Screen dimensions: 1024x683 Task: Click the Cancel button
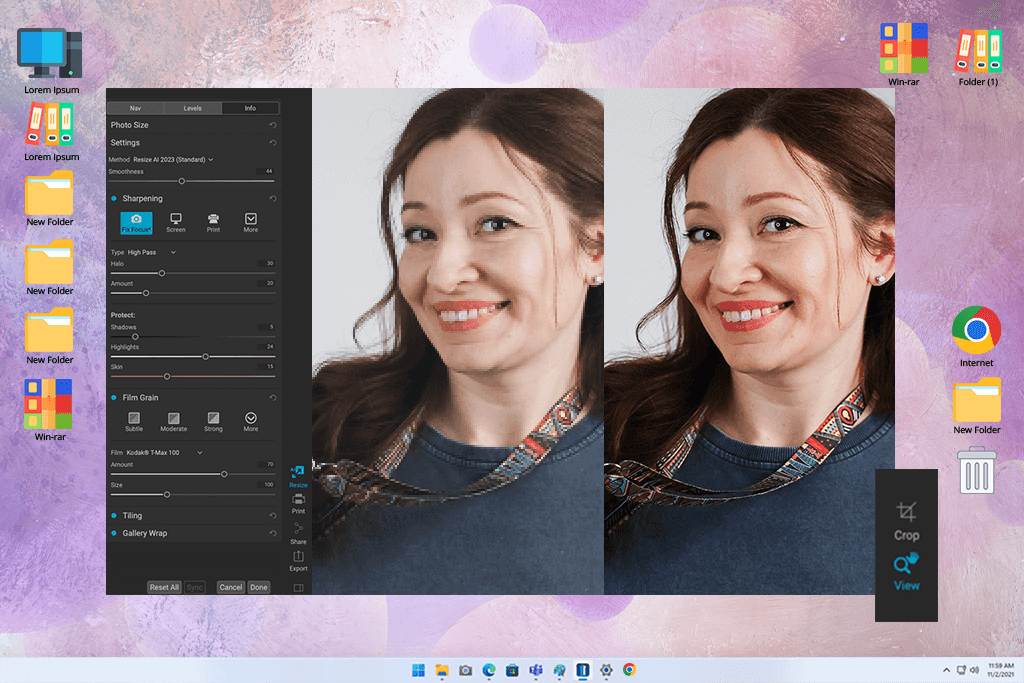point(231,587)
